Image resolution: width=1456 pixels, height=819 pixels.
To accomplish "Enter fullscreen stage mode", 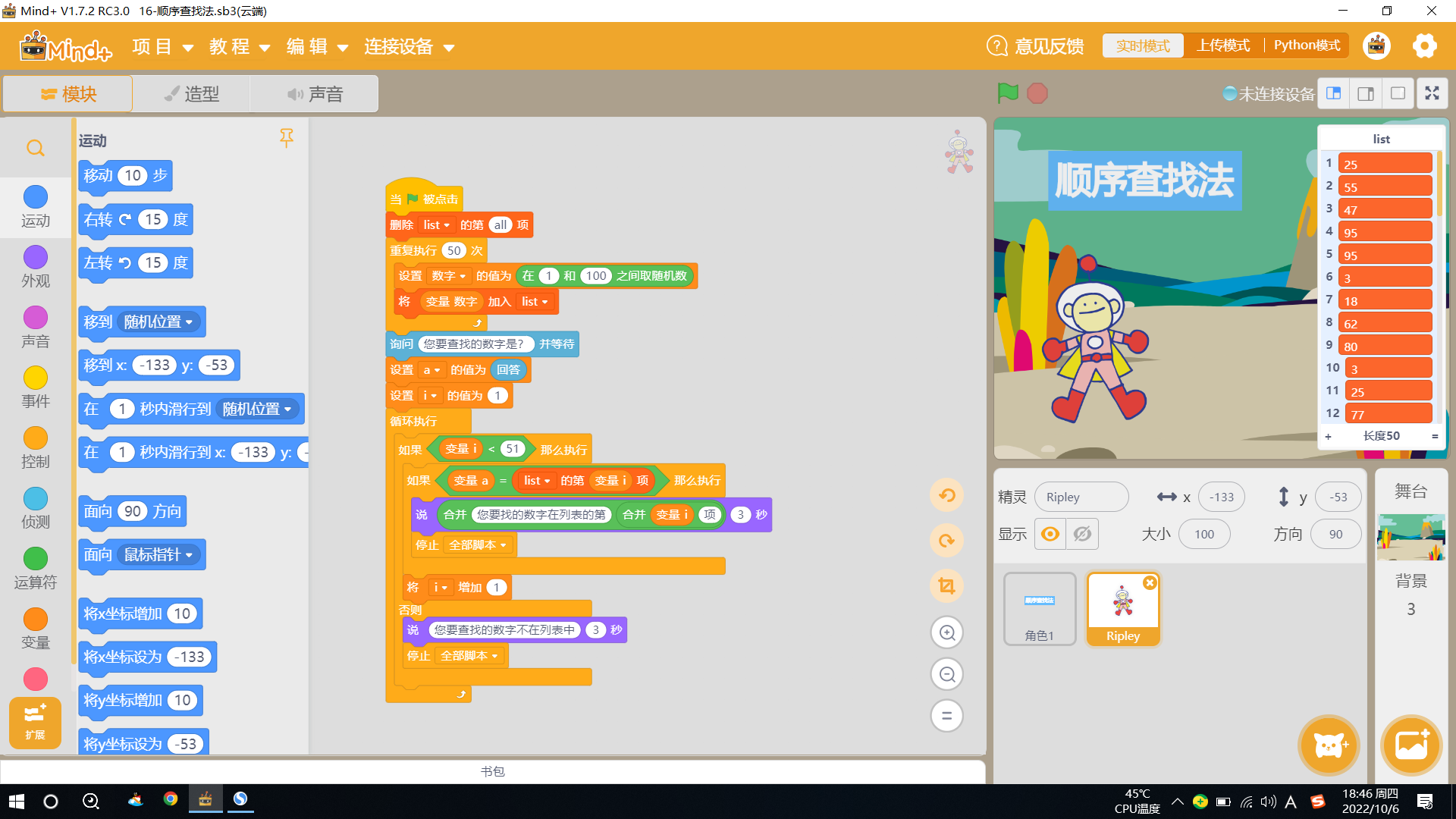I will tap(1432, 93).
